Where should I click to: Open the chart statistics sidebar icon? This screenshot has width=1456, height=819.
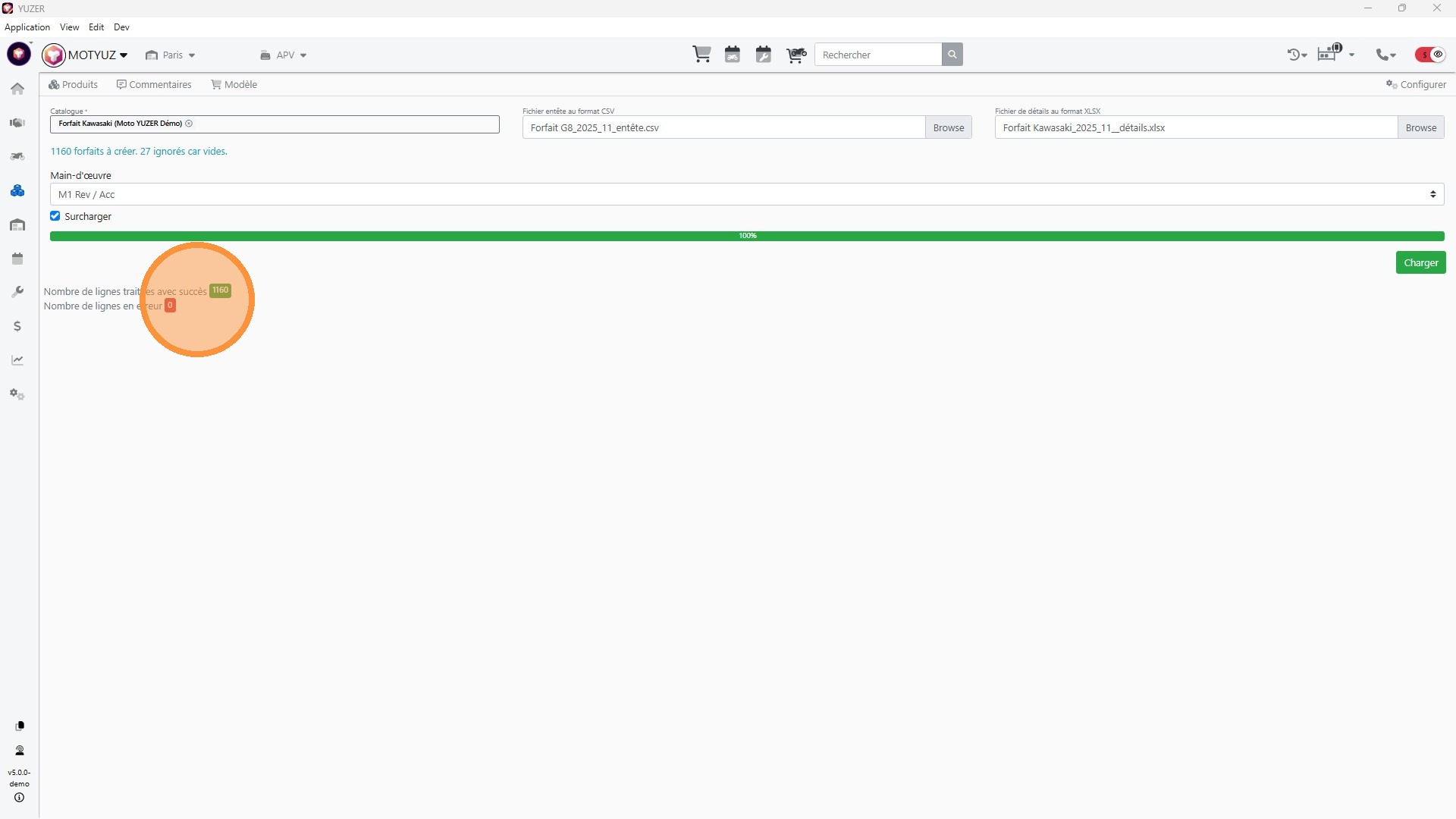pos(17,360)
